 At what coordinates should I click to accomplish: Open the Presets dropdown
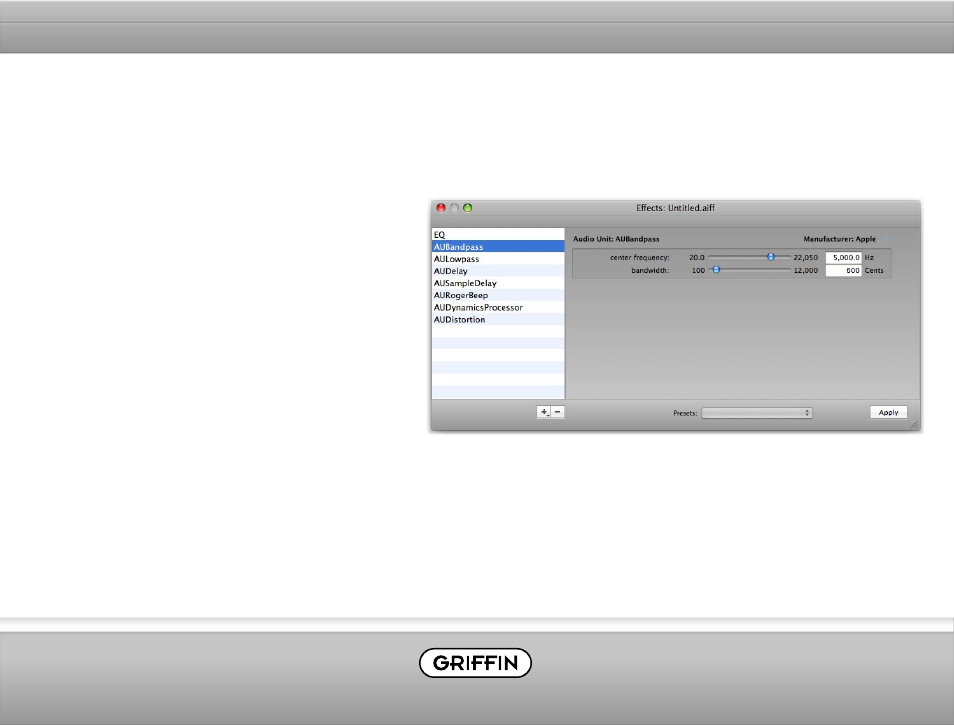(757, 413)
